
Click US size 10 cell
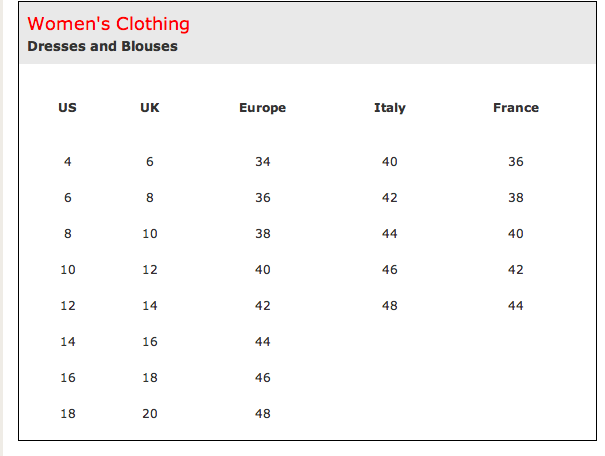pos(68,269)
